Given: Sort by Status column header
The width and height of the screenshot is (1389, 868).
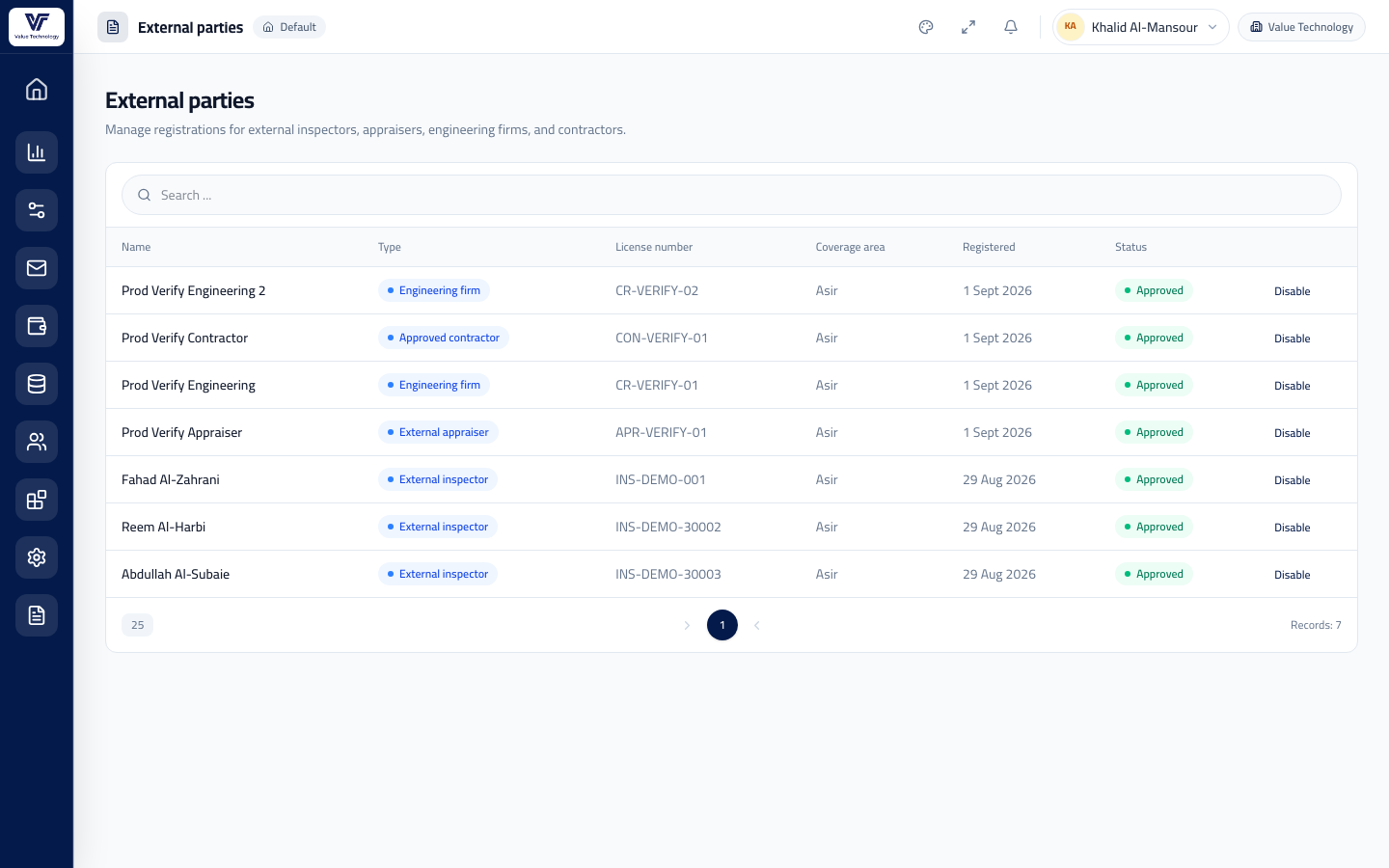Looking at the screenshot, I should click(x=1130, y=247).
